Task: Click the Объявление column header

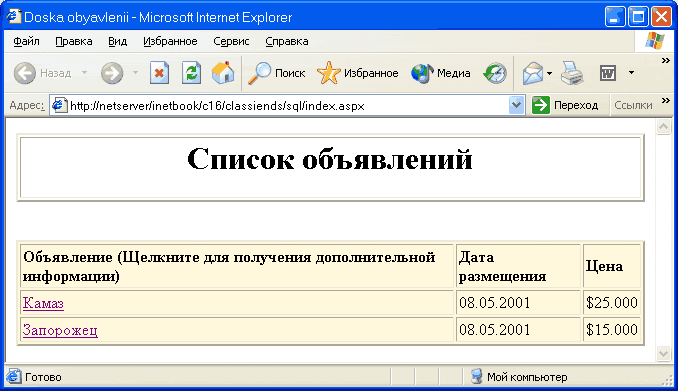Action: (237, 266)
